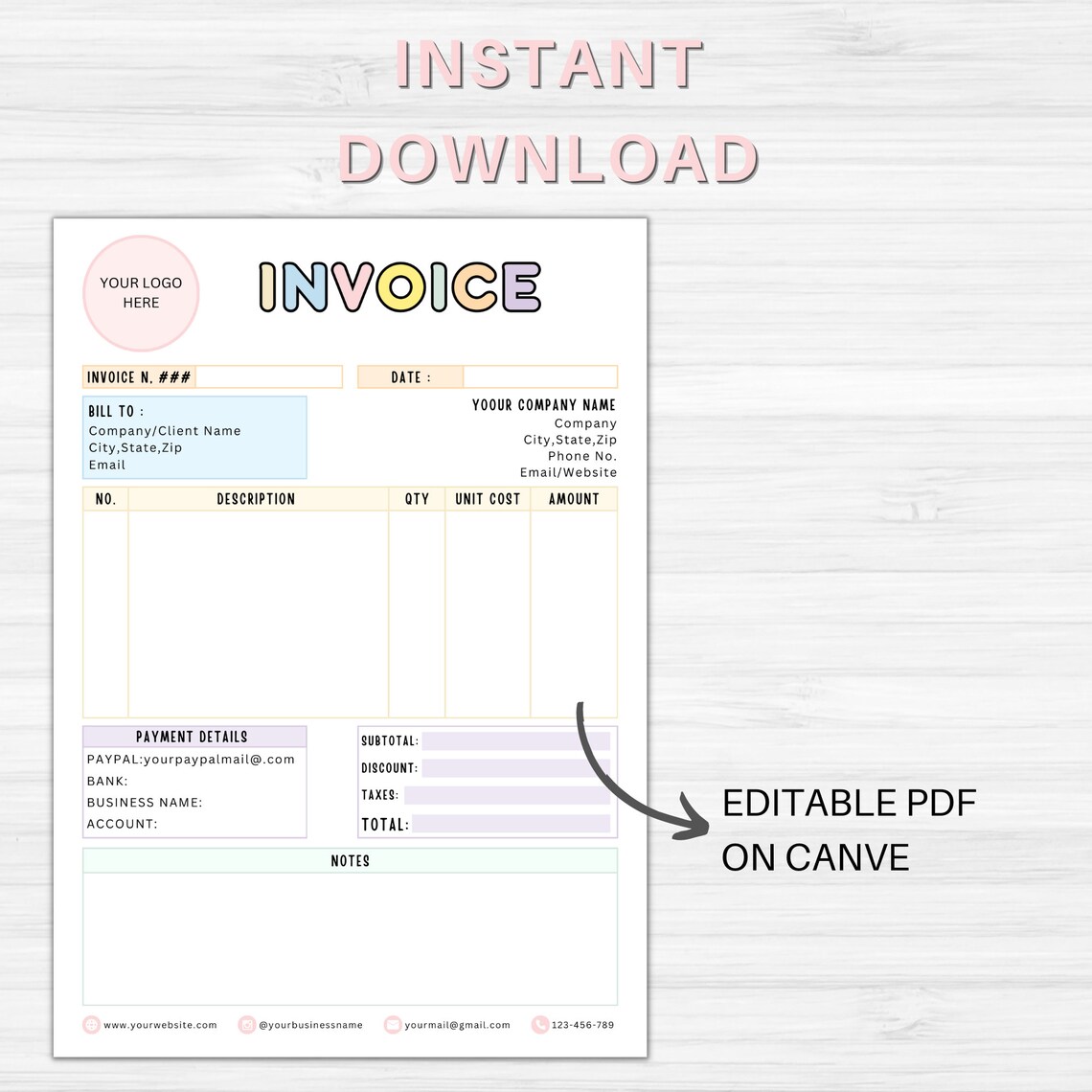Click the PAYMENT DETAILS heading
The height and width of the screenshot is (1092, 1092).
[x=193, y=736]
